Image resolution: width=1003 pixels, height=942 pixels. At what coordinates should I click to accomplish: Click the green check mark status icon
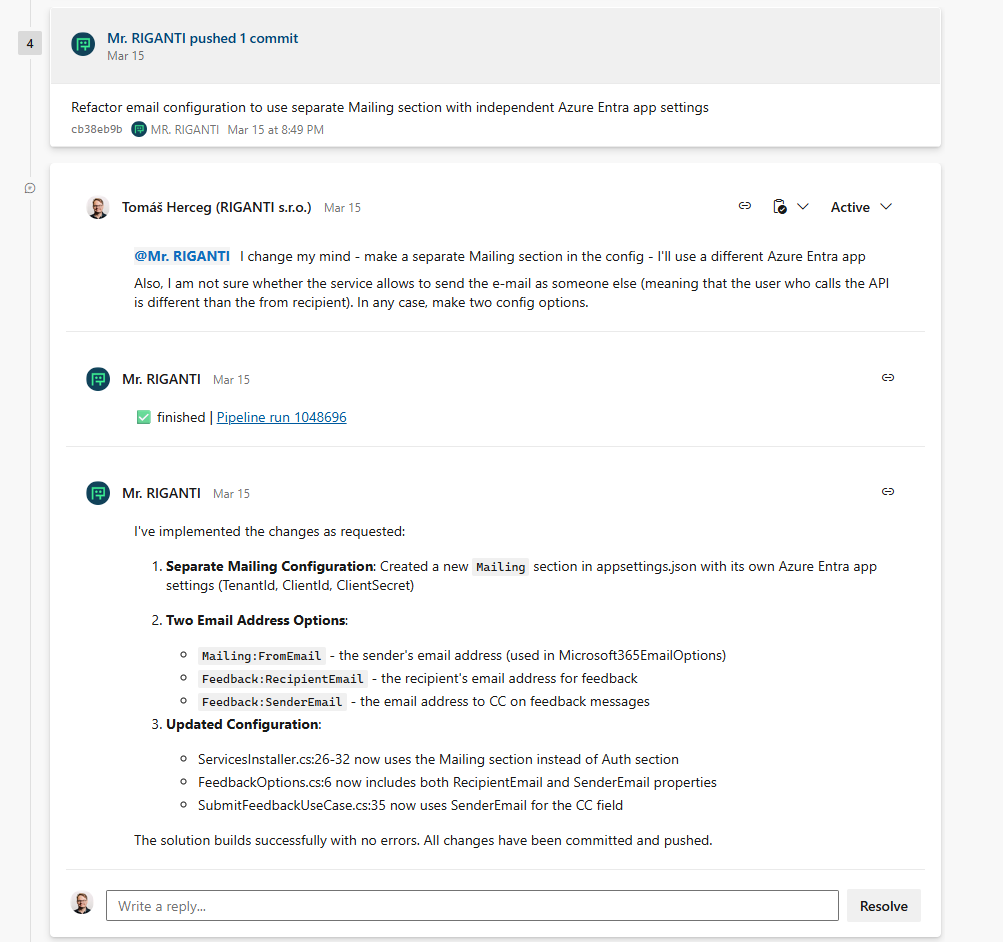point(144,416)
